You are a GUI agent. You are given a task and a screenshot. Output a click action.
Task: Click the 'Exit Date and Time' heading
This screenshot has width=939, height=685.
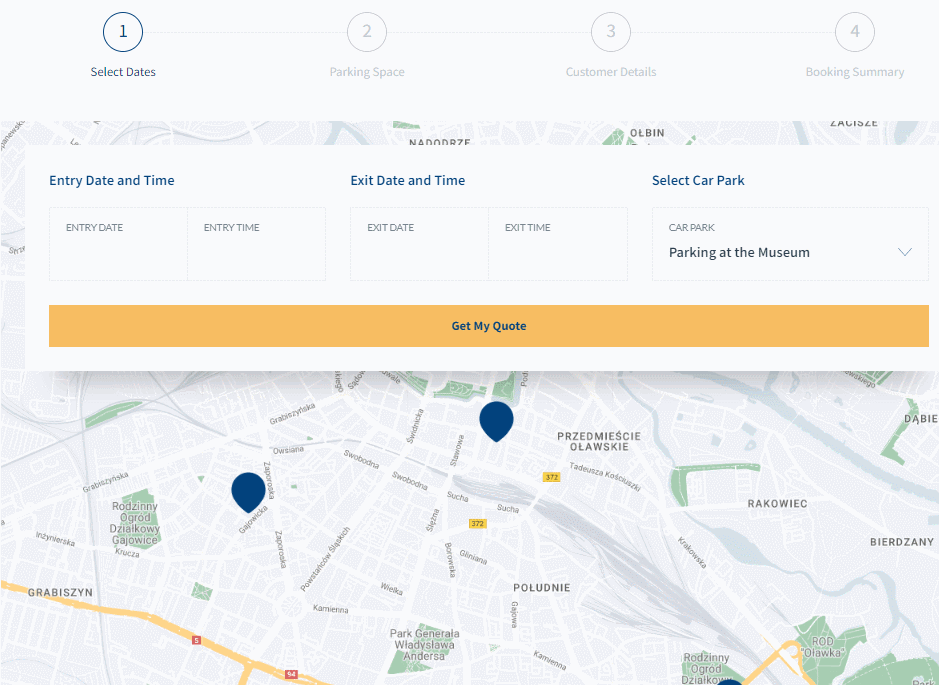pyautogui.click(x=407, y=180)
